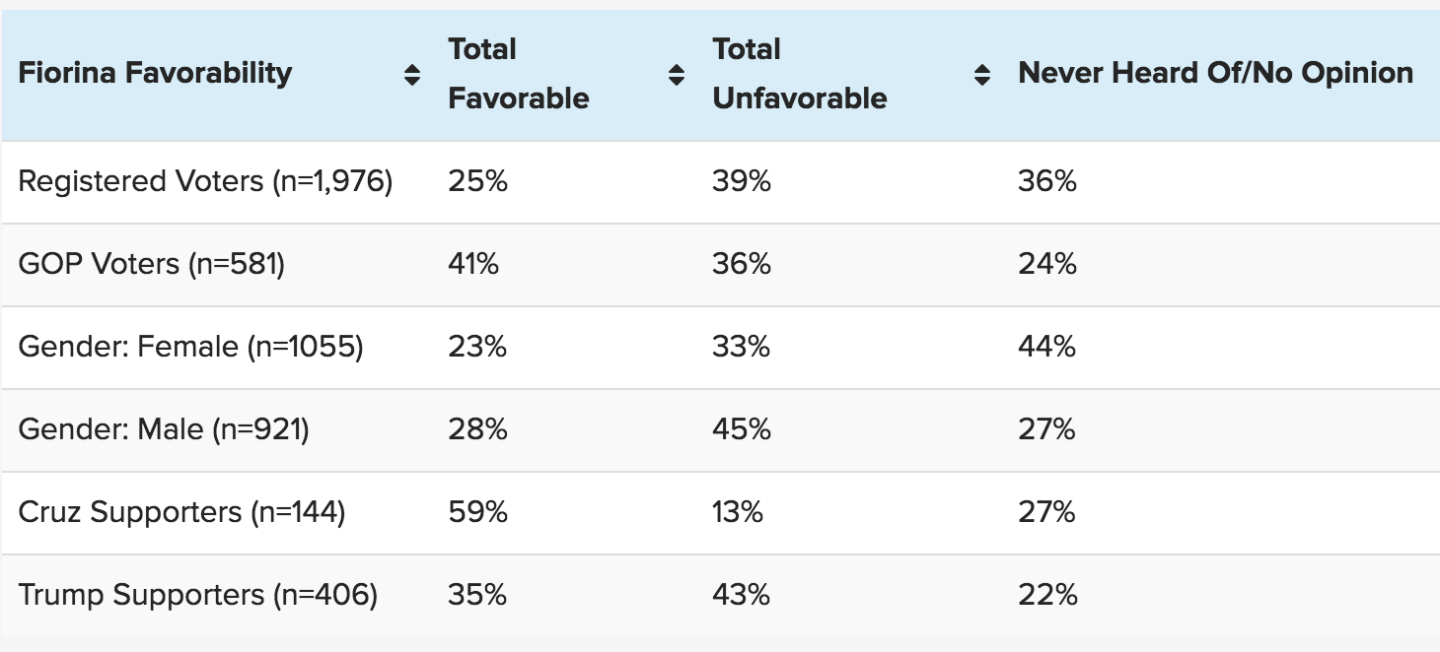Select the 45% unfavorable value for Male
Image resolution: width=1440 pixels, height=652 pixels.
coord(741,430)
